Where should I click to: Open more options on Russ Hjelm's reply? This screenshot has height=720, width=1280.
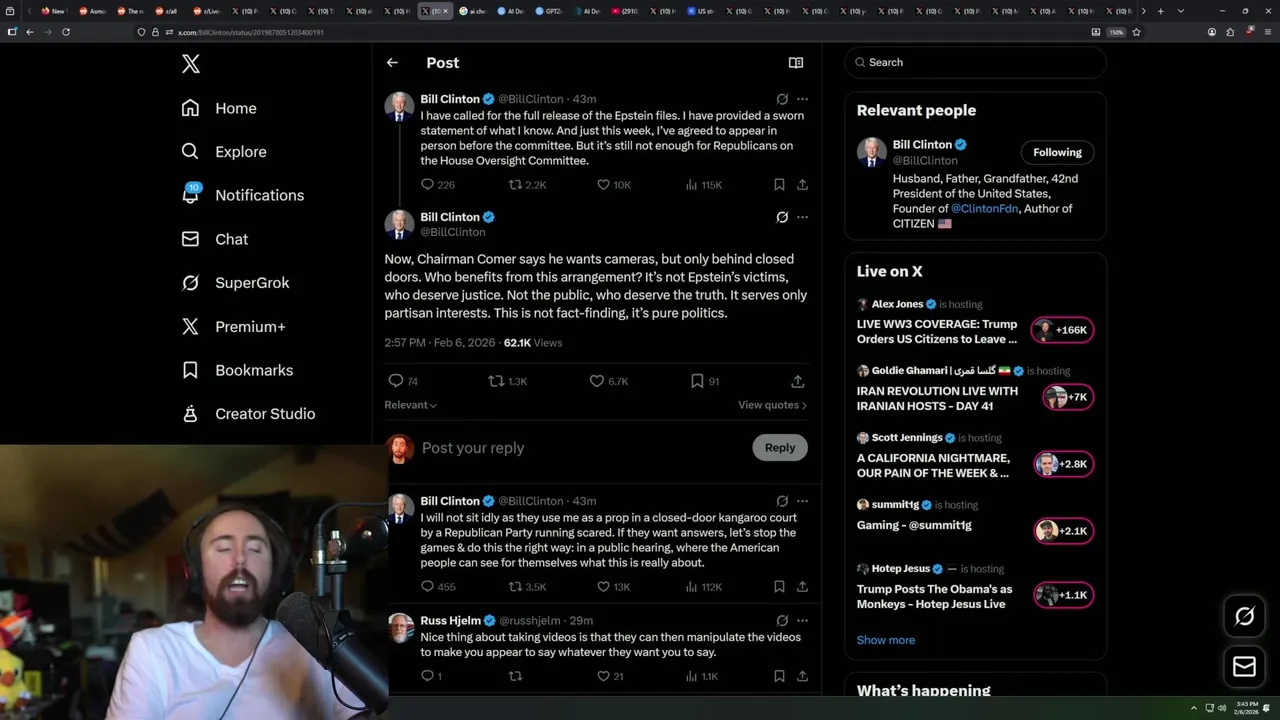[802, 621]
